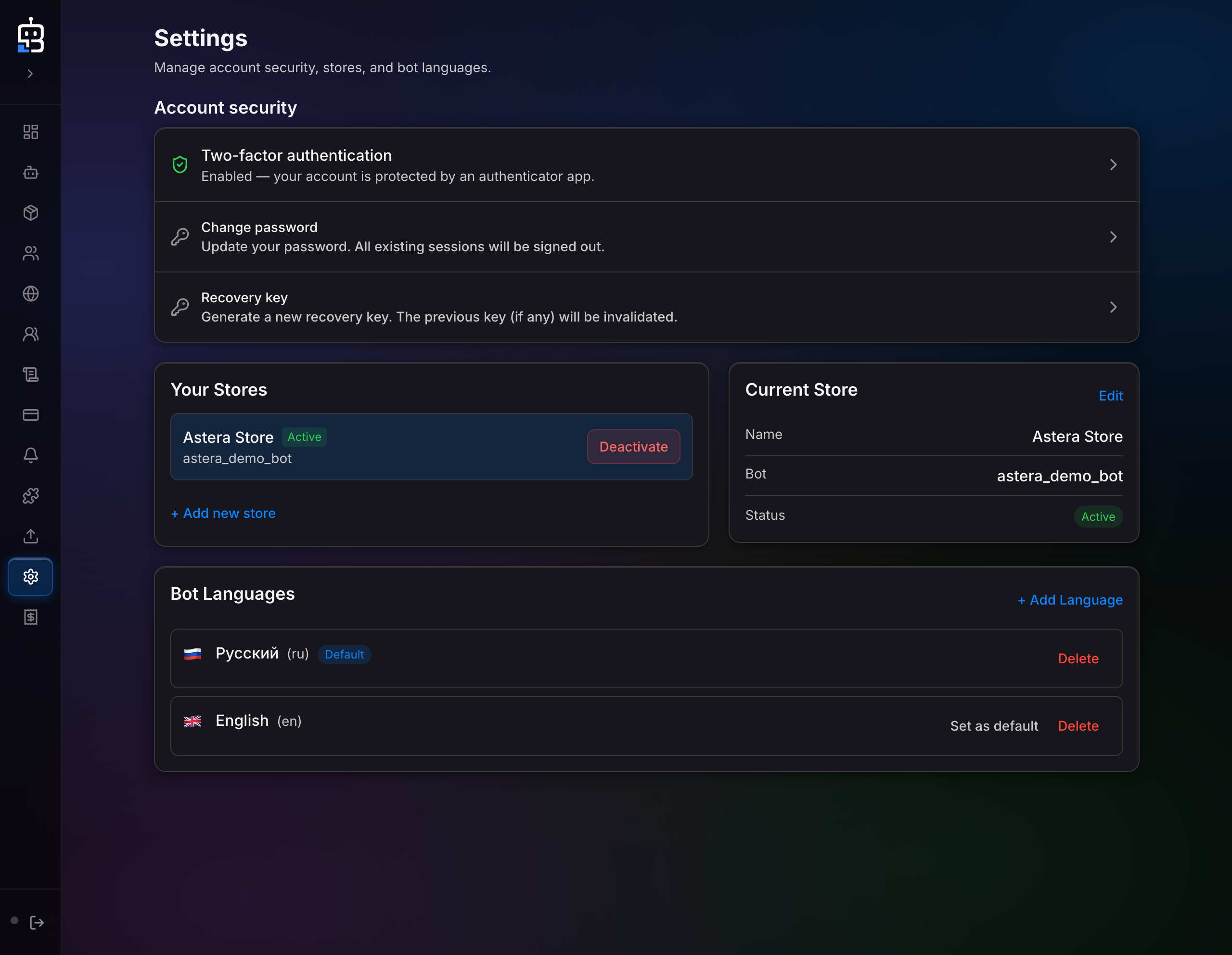Image resolution: width=1232 pixels, height=955 pixels.
Task: Select the Astera Store card
Action: 432,447
